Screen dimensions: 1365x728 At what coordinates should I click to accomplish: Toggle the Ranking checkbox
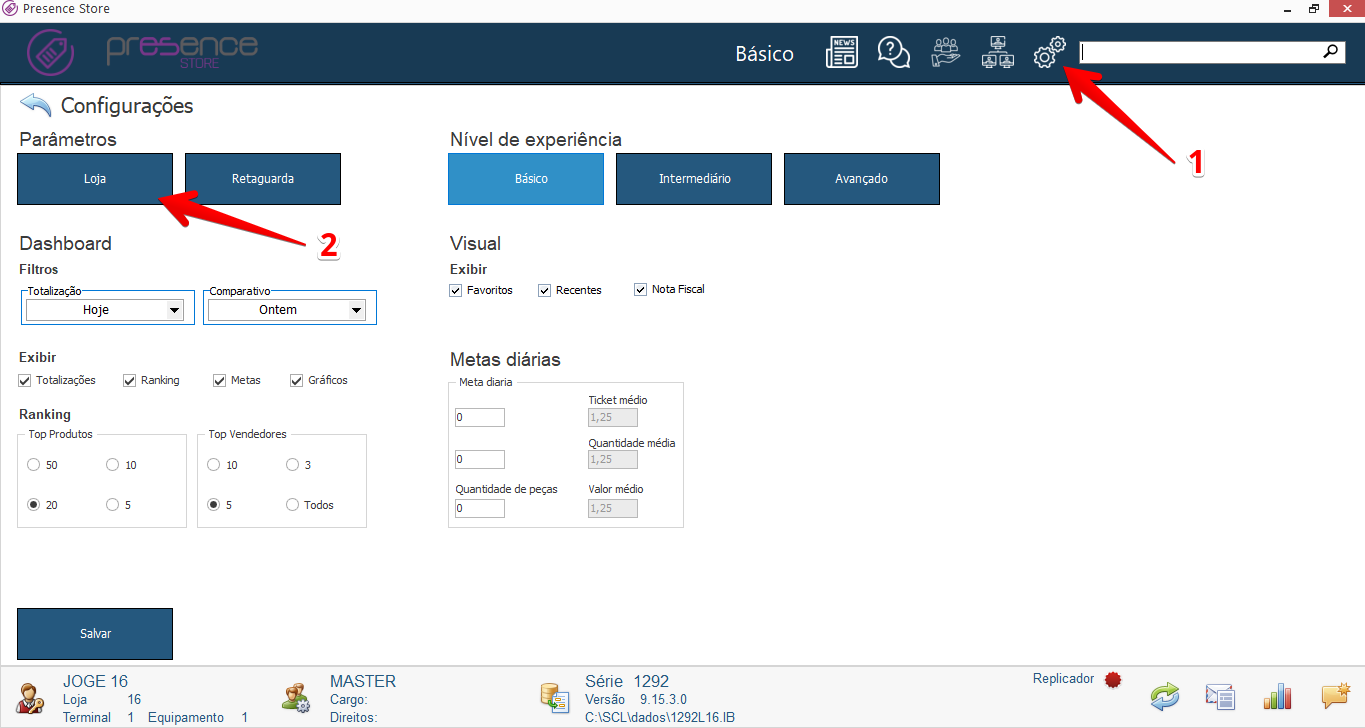point(129,380)
